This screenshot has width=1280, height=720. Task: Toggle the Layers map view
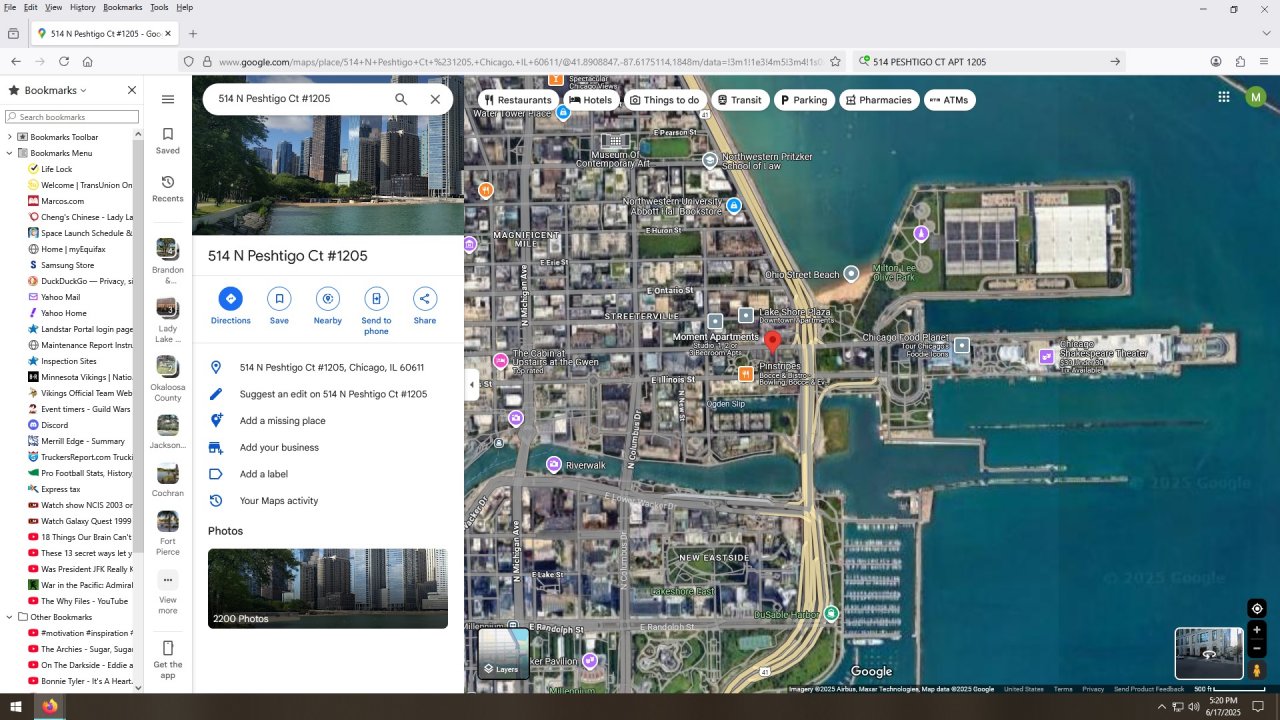(503, 654)
